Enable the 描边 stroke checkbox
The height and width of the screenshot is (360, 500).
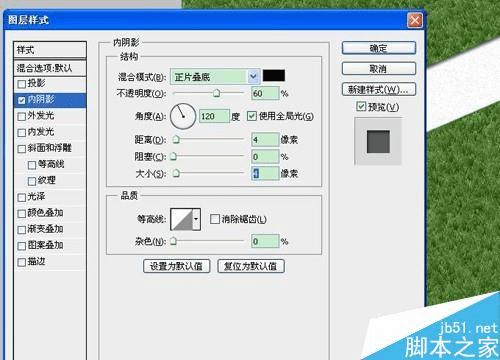[x=22, y=262]
